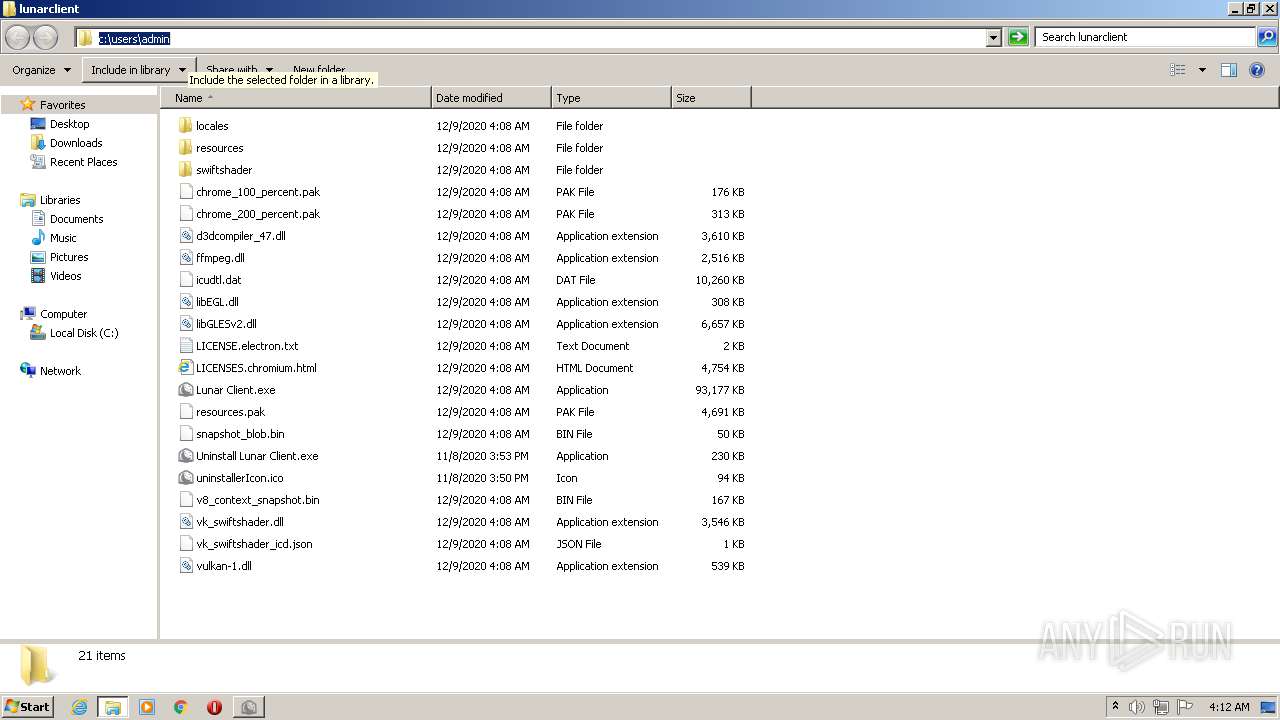Select the file libEGL.dll
Viewport: 1280px width, 720px height.
point(217,302)
